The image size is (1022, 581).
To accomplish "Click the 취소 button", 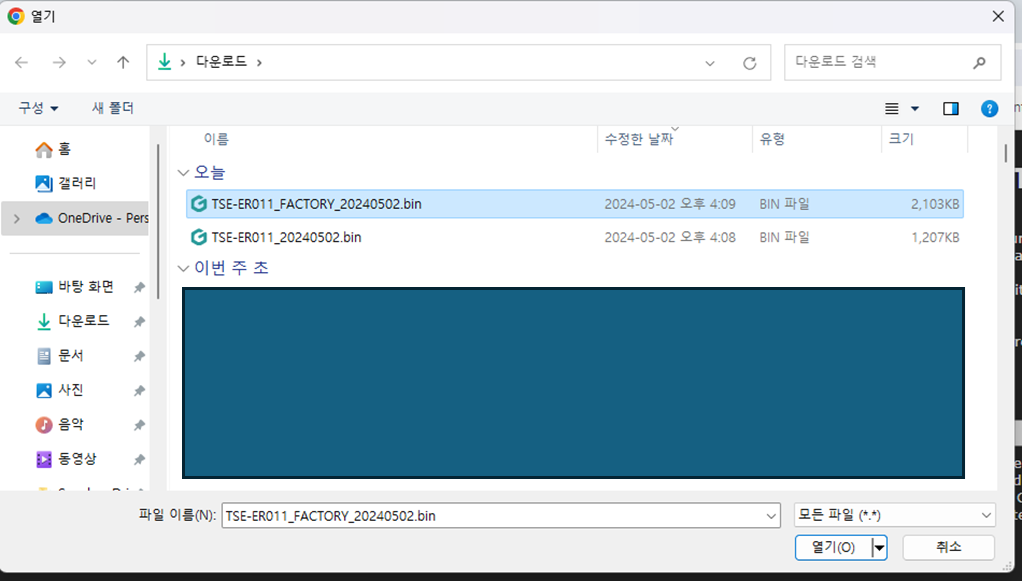I will pyautogui.click(x=948, y=547).
